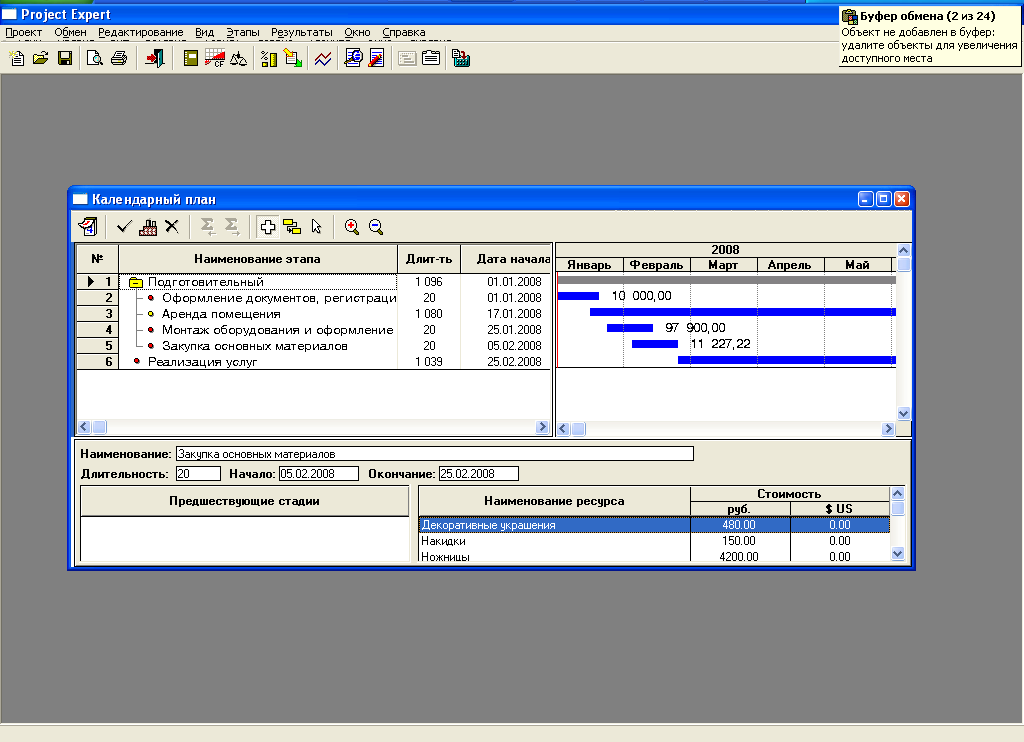Select the Аренда помещения stage row
Screen dimensions: 1024x742
[x=221, y=314]
